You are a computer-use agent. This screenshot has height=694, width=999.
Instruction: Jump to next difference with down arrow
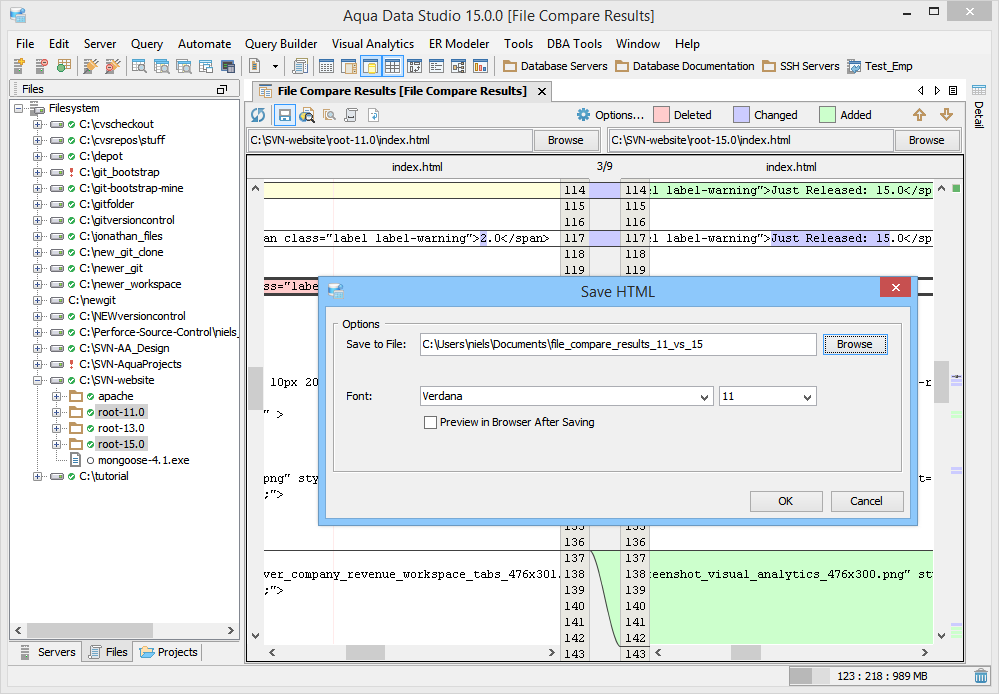(x=946, y=115)
